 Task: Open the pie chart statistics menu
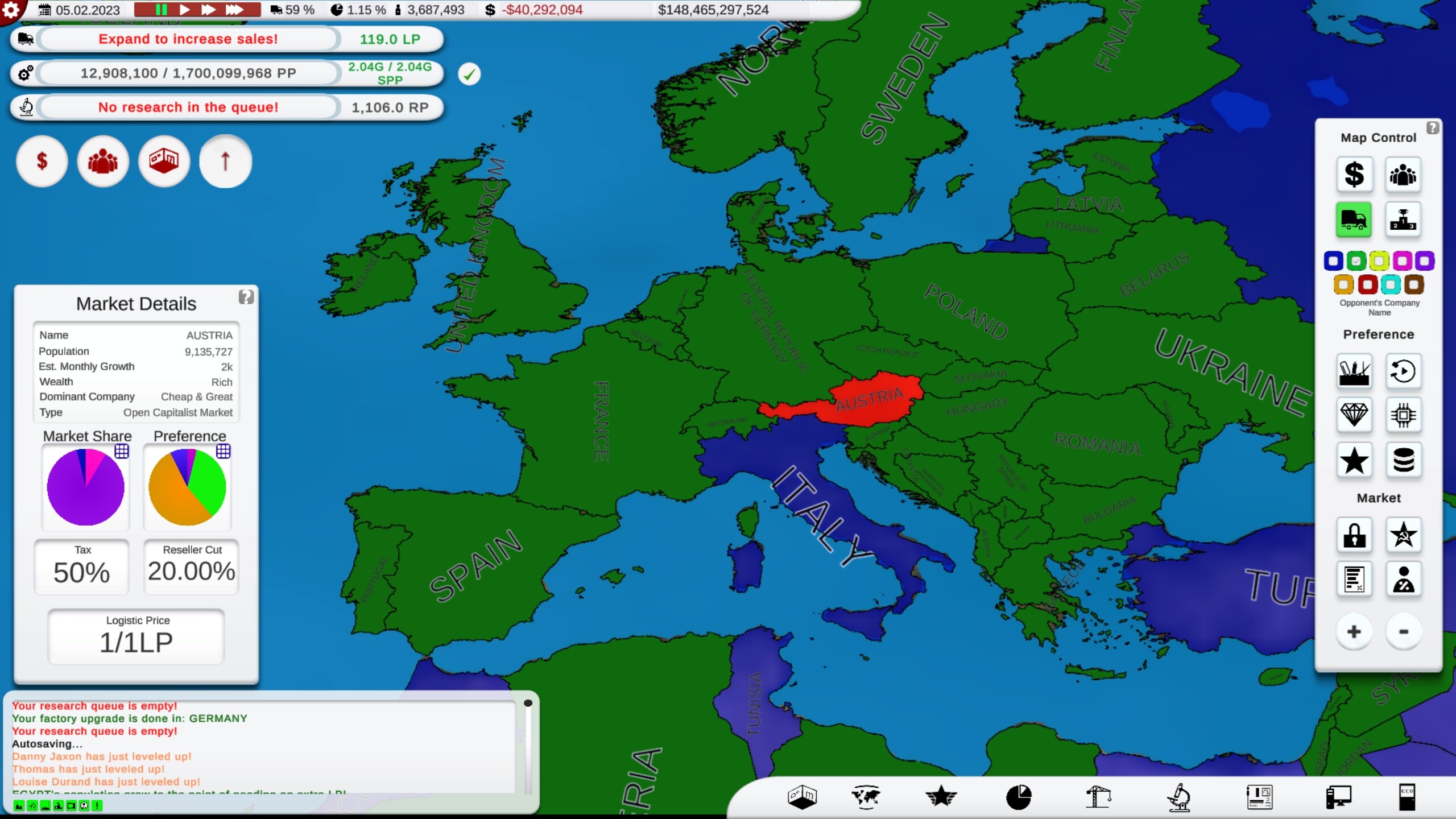(1019, 797)
